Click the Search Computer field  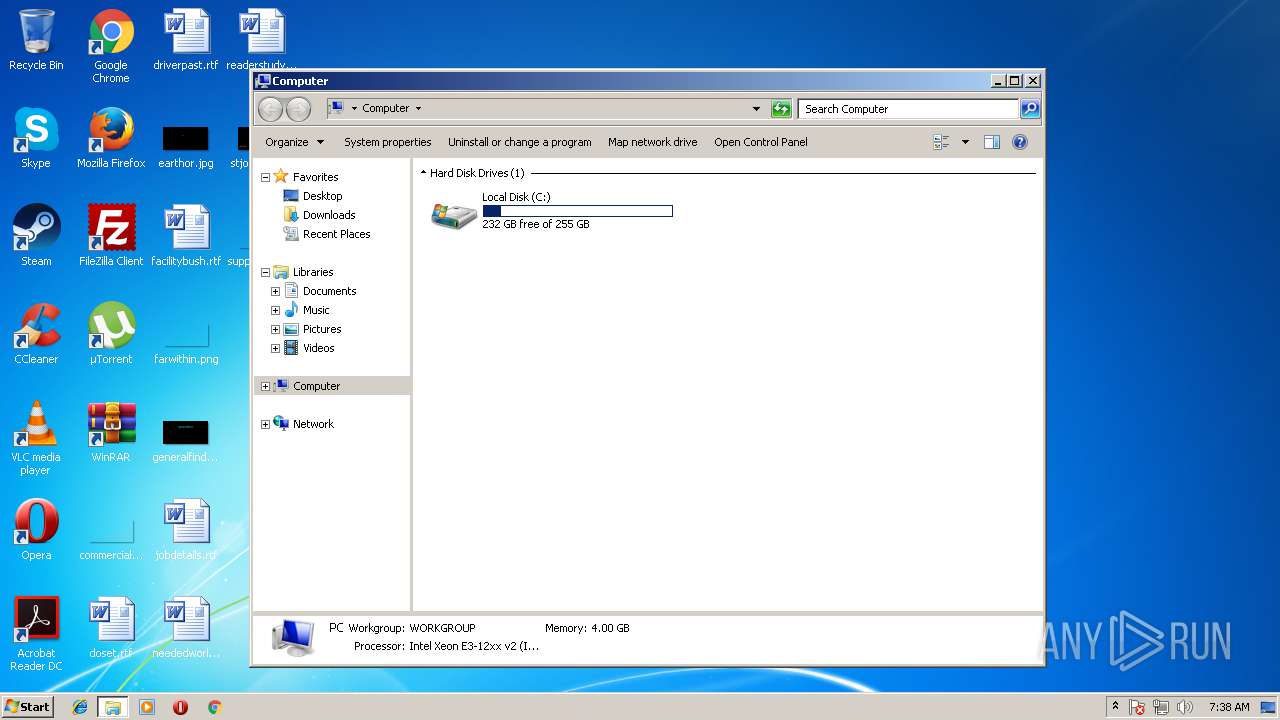point(909,109)
